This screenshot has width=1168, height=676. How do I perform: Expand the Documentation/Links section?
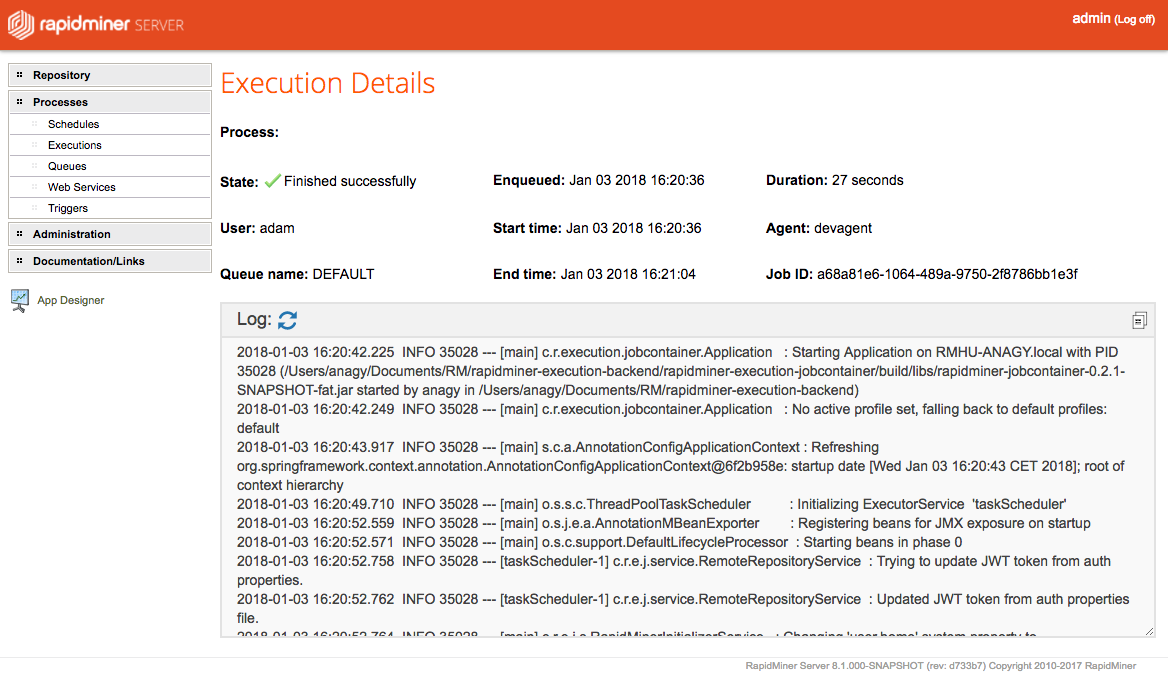click(x=110, y=261)
